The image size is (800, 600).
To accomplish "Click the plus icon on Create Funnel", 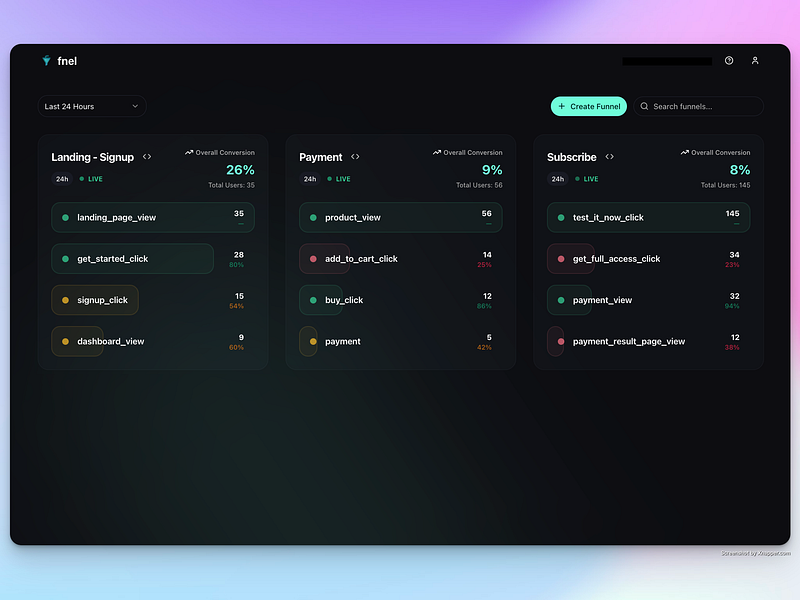I will coord(562,106).
